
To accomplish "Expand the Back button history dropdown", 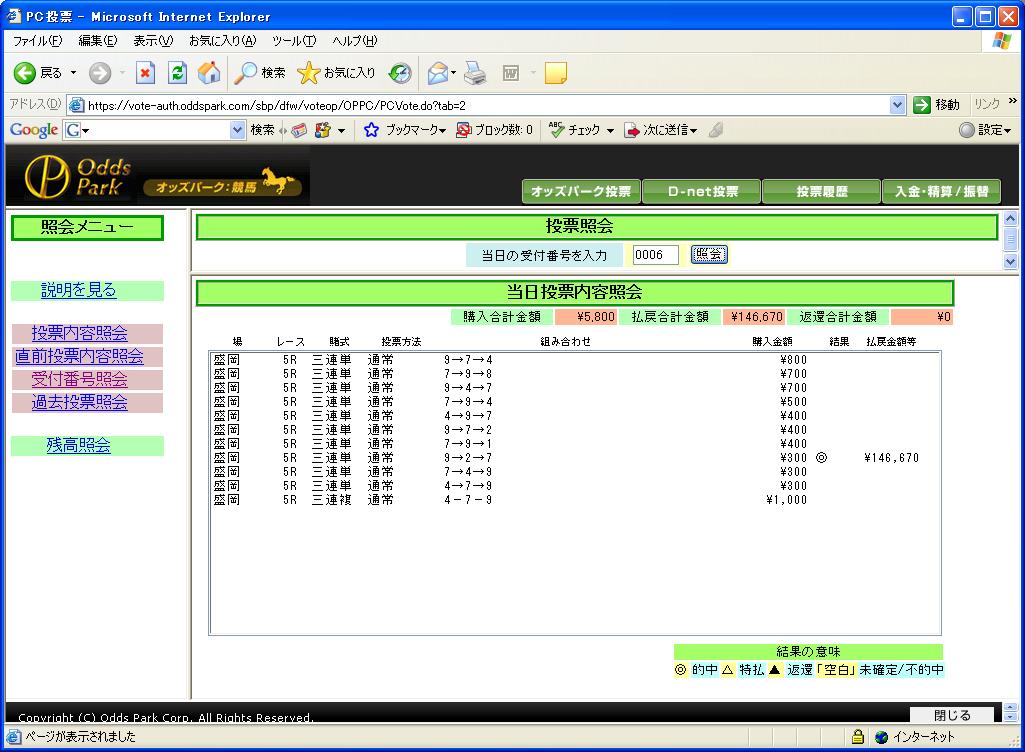I will click(73, 73).
